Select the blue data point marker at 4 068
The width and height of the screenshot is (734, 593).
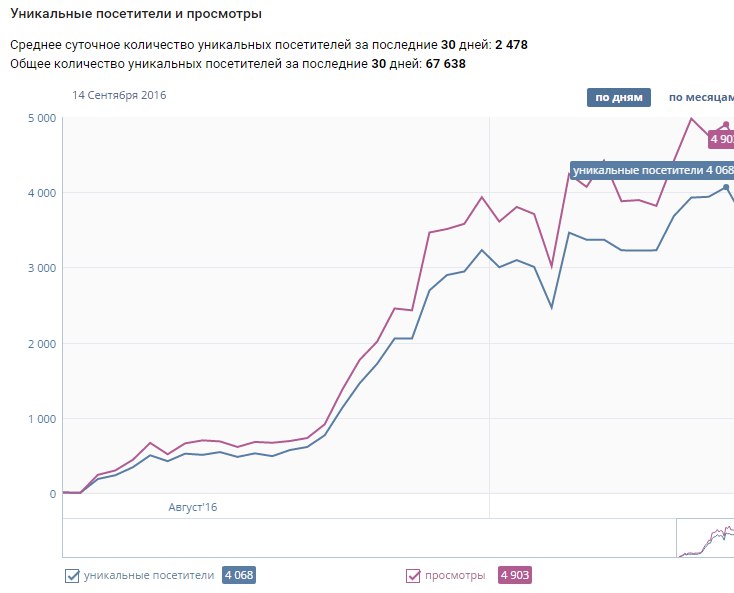pyautogui.click(x=726, y=187)
